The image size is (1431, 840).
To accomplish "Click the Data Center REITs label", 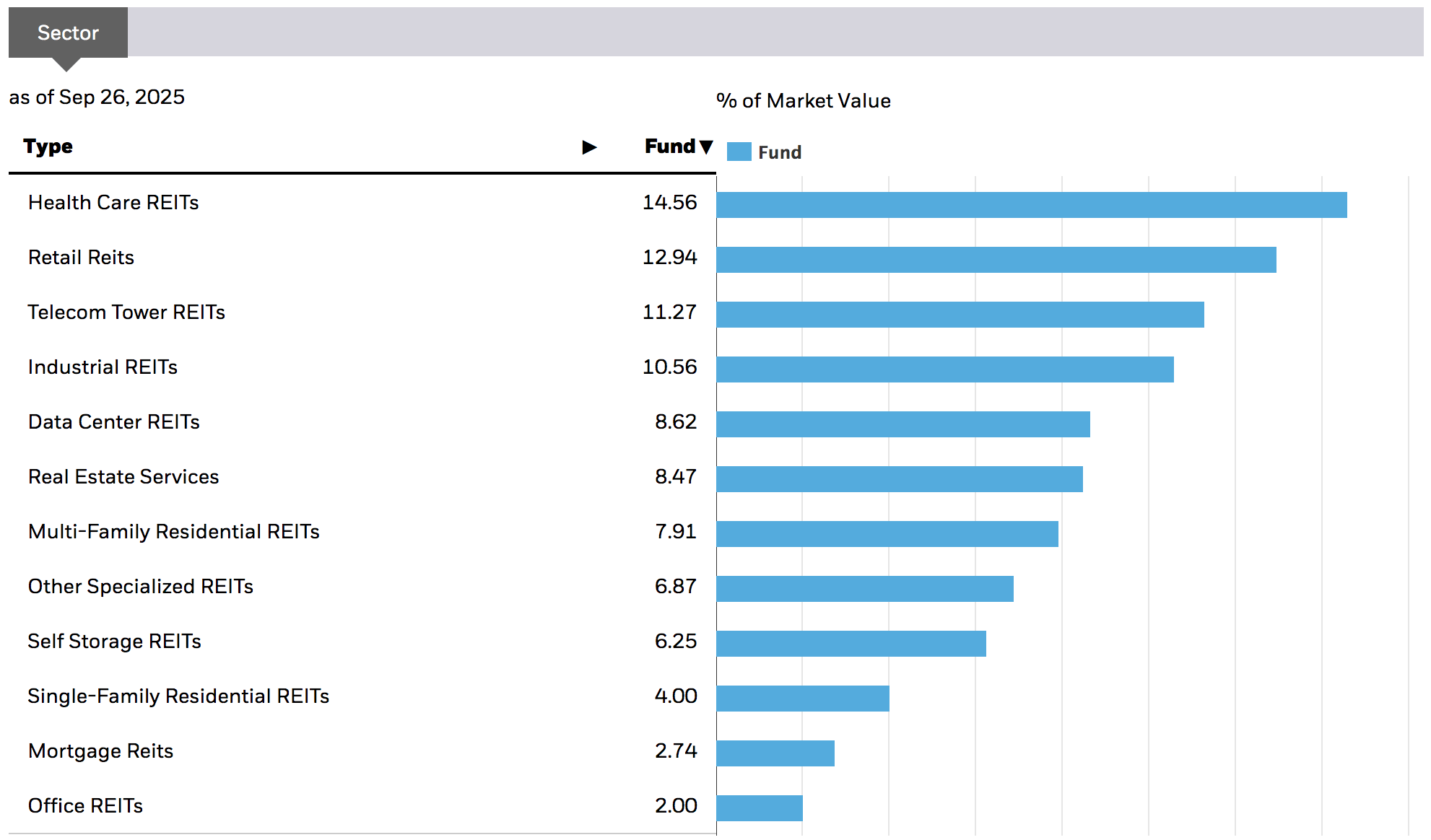I will pyautogui.click(x=114, y=422).
